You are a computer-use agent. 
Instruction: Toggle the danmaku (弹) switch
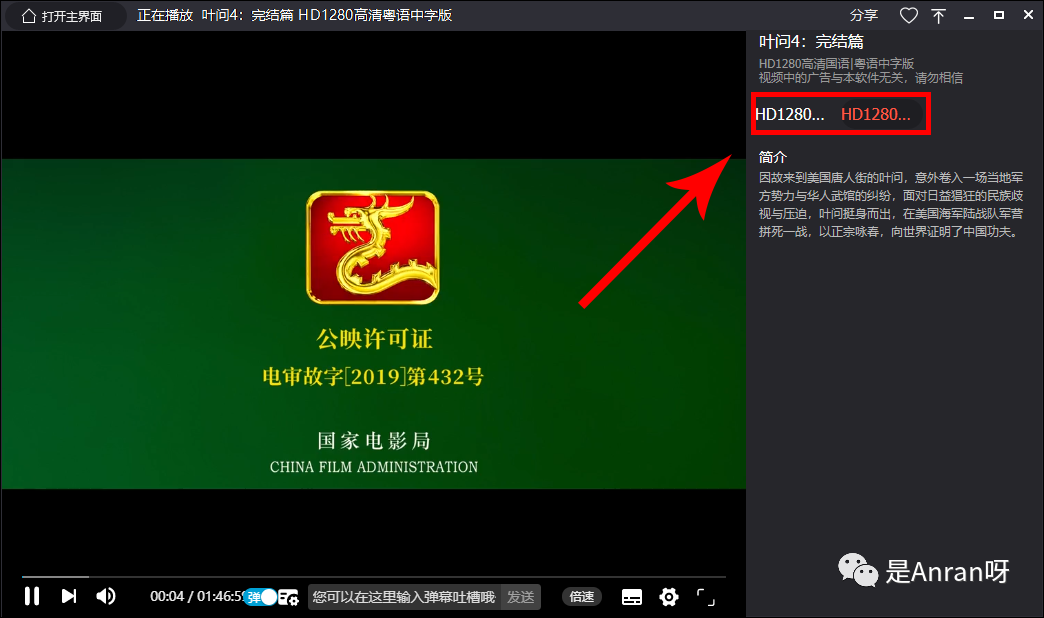[x=262, y=597]
